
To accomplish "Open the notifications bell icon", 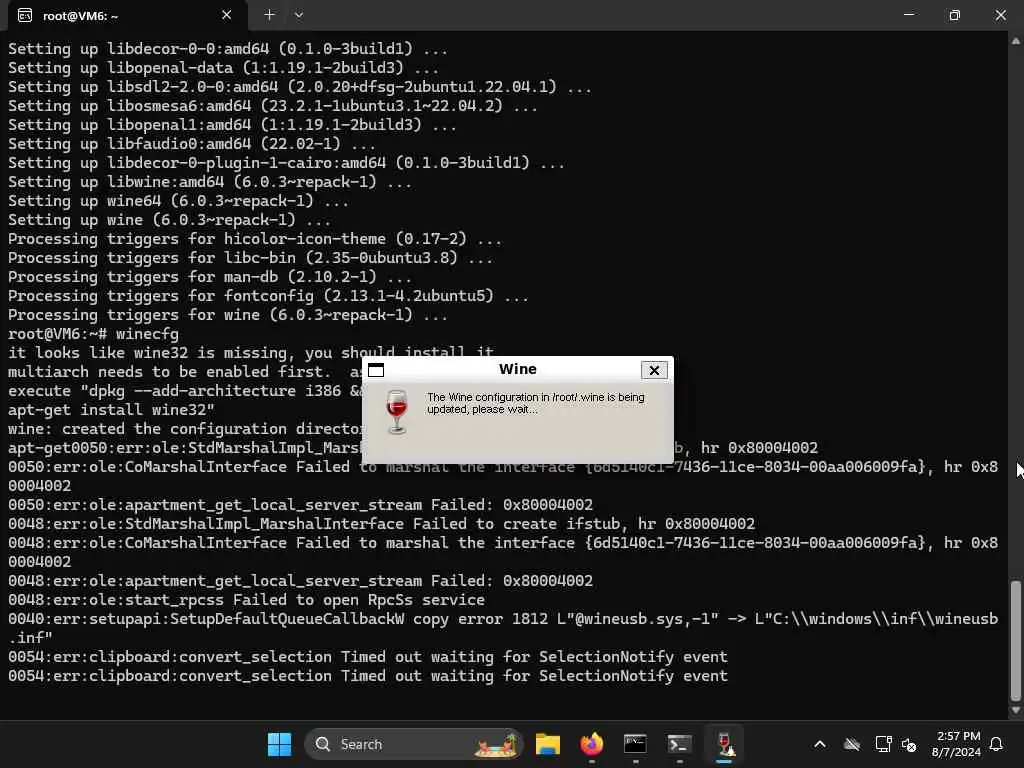I will (997, 744).
